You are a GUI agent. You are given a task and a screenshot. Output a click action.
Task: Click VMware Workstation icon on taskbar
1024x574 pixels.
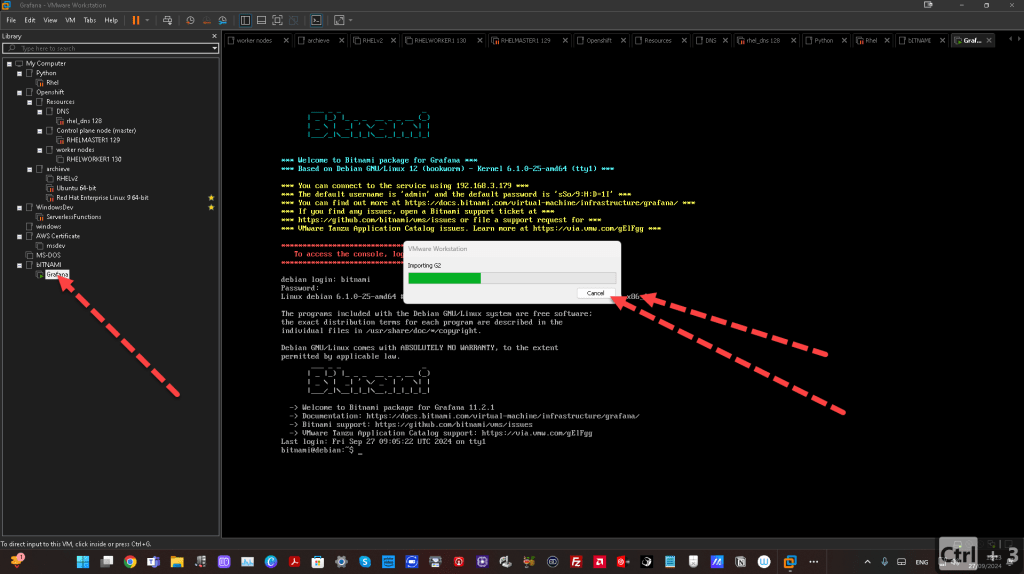[790, 562]
